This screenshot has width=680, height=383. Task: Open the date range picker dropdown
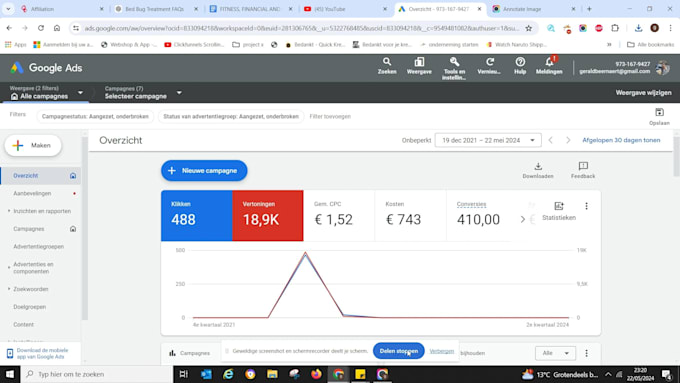coord(488,140)
